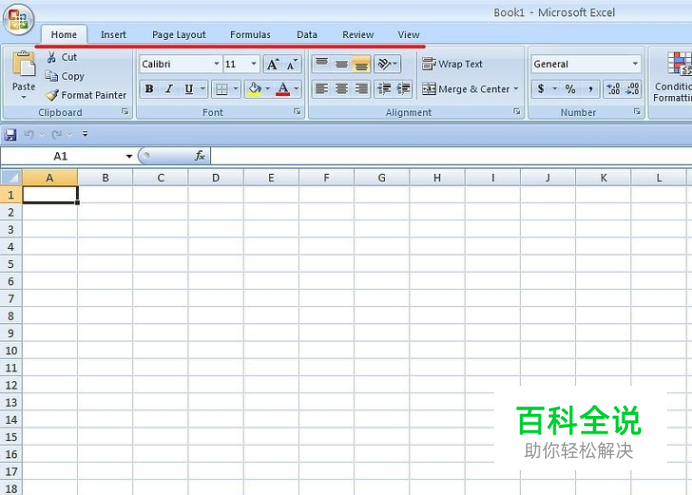Viewport: 692px width, 495px height.
Task: Launch the Font dialog launcher
Action: 297,112
